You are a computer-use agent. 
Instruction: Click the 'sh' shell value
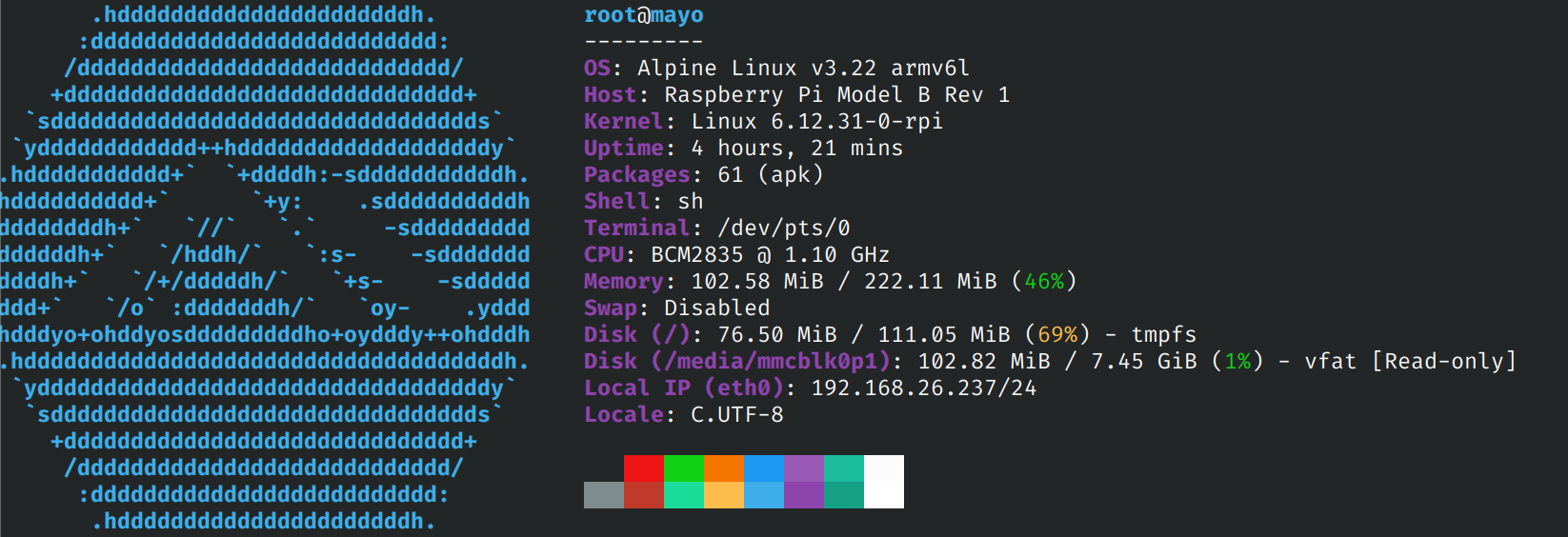tap(691, 202)
